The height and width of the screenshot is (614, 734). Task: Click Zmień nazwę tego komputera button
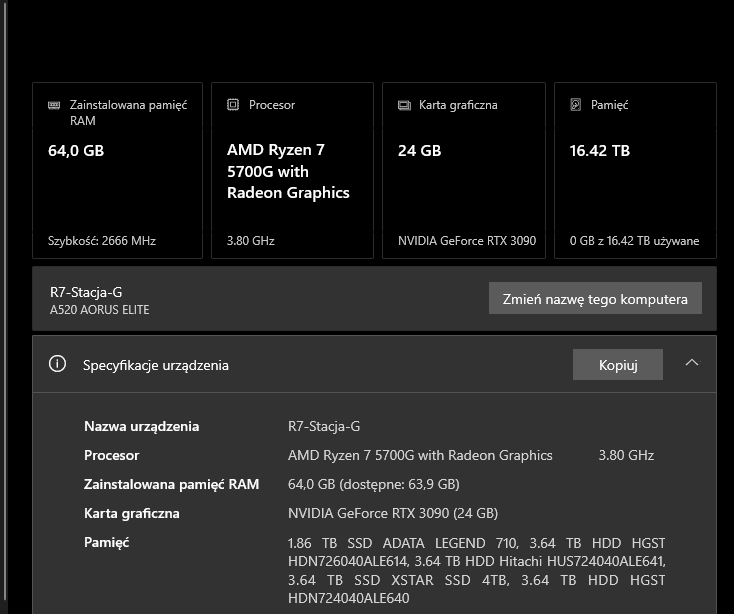click(595, 298)
